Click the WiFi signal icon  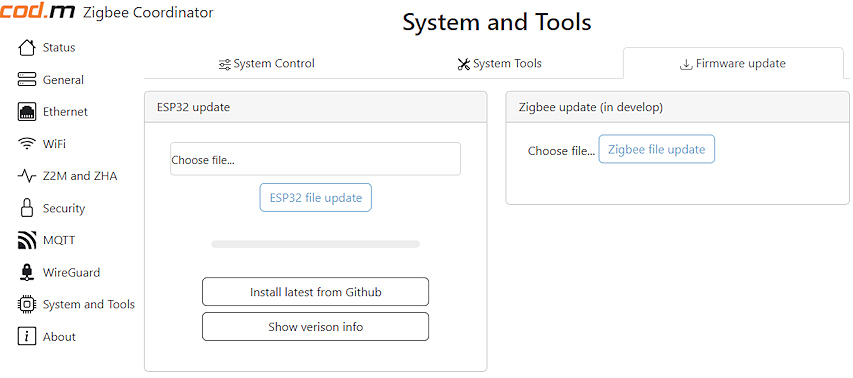point(27,144)
